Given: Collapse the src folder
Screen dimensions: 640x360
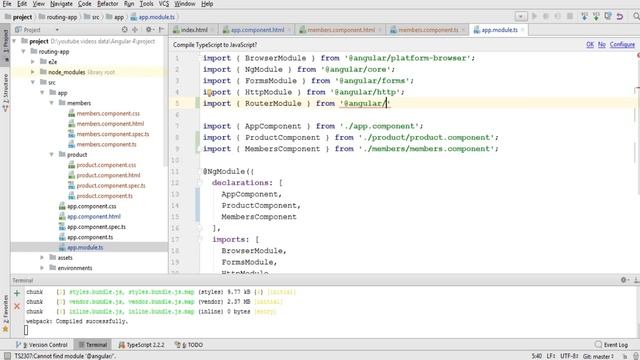Looking at the screenshot, I should pos(33,82).
